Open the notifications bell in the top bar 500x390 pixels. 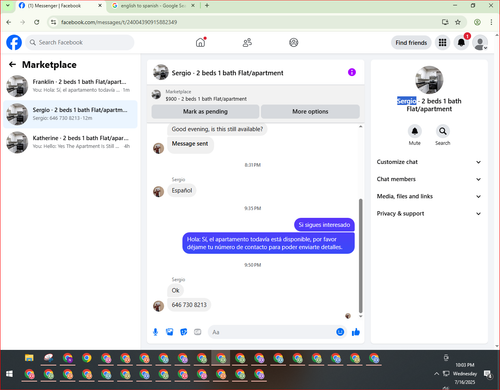point(461,43)
